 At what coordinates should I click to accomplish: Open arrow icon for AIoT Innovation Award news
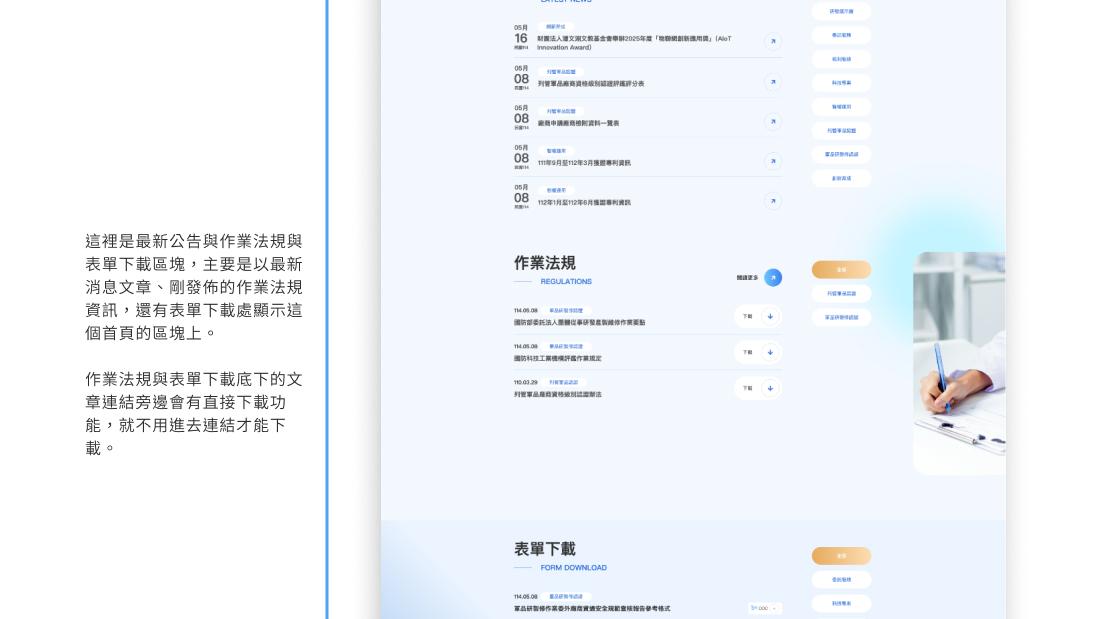click(772, 41)
